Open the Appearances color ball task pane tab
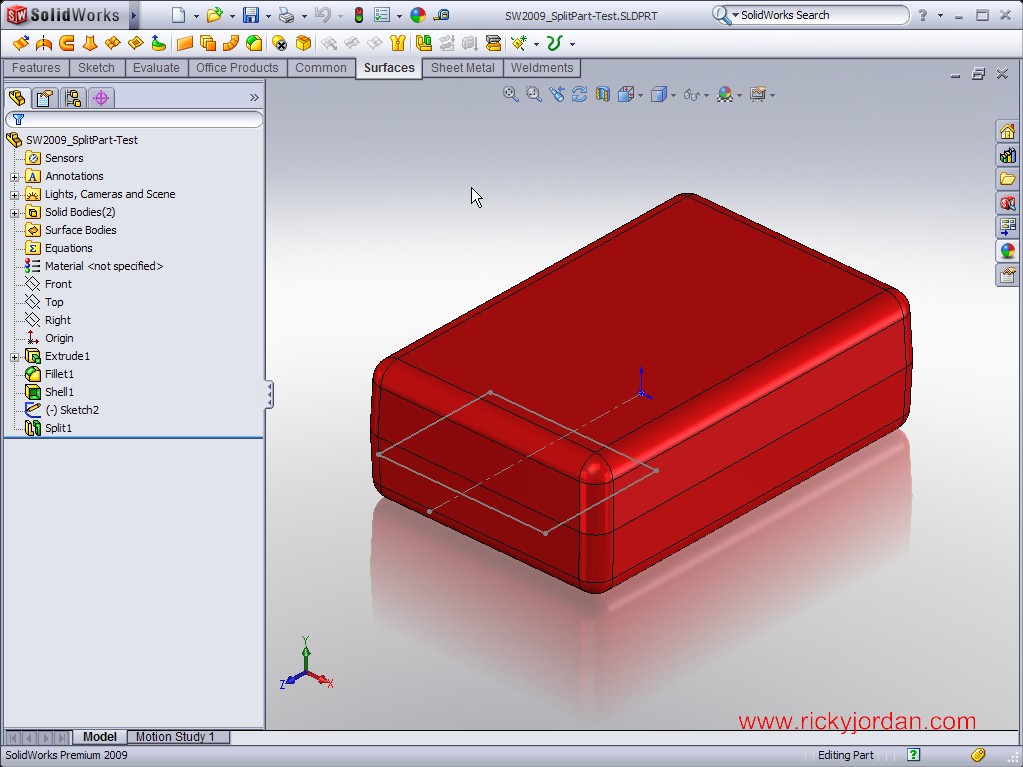 [x=1007, y=250]
